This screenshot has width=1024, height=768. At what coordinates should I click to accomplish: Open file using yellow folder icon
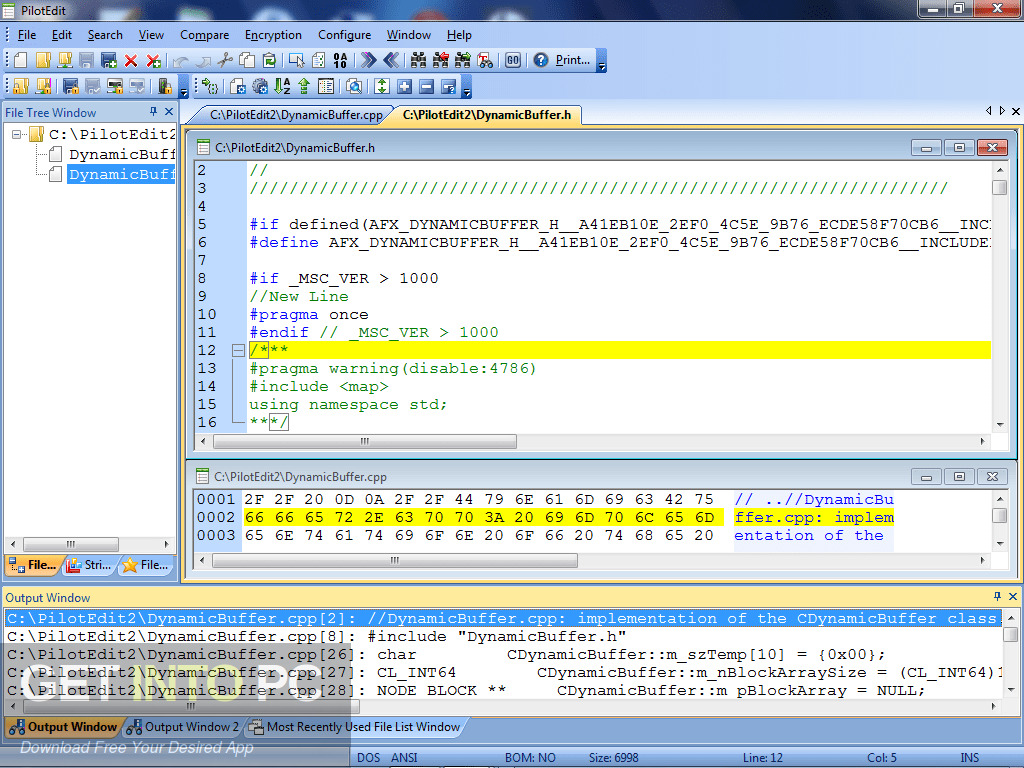43,60
